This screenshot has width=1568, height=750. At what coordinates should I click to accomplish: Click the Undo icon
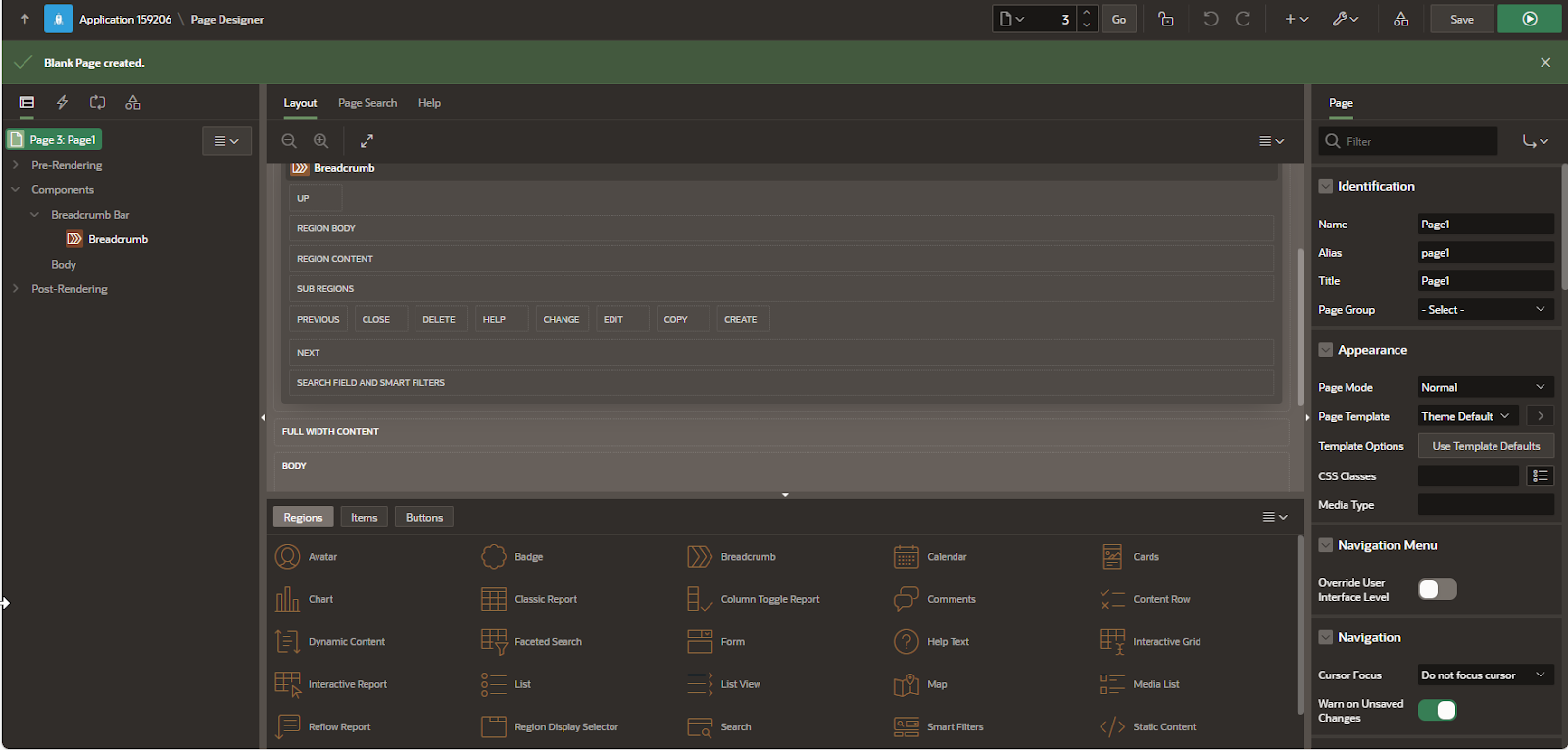click(1211, 19)
